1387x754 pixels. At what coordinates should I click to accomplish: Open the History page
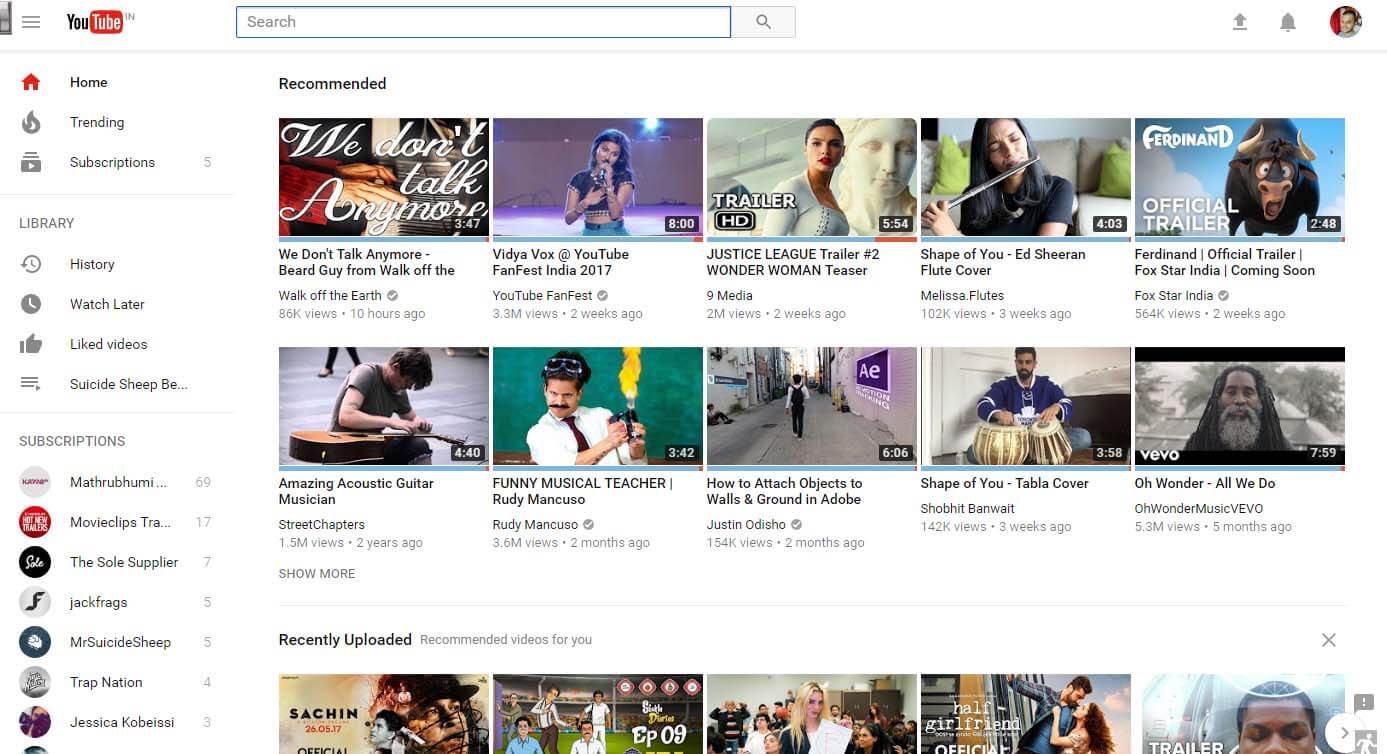[x=92, y=264]
